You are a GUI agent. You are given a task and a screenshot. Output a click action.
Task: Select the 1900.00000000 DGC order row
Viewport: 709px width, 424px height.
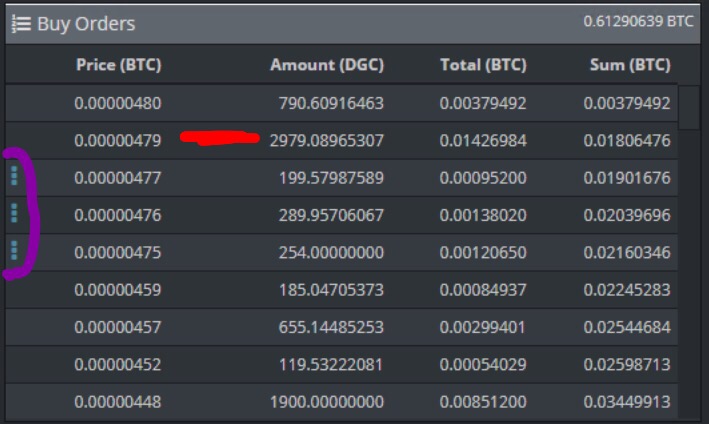tap(341, 402)
